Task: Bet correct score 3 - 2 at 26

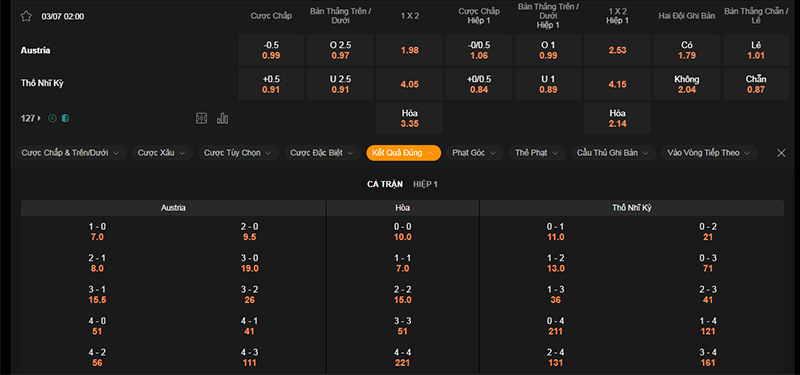Action: click(249, 294)
